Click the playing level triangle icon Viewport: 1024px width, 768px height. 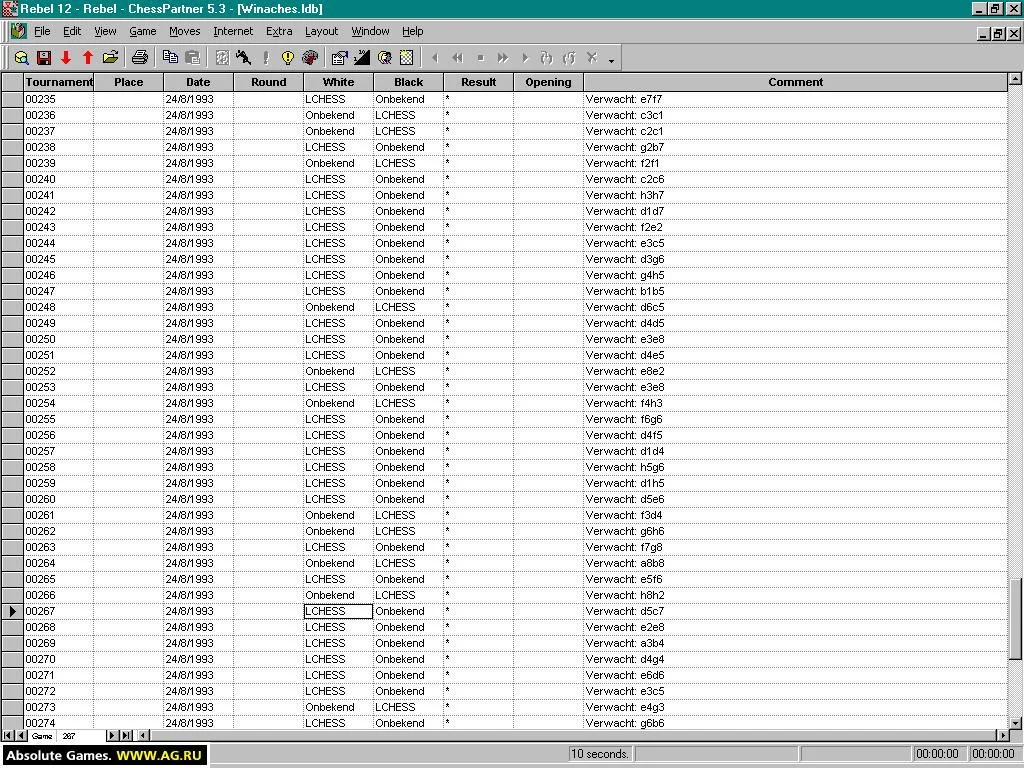pos(362,58)
